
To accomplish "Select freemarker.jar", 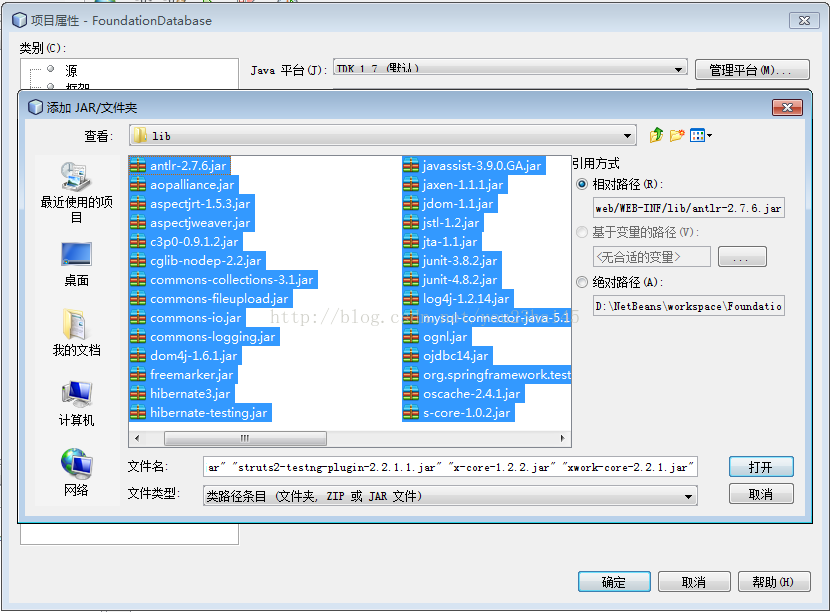I will coord(183,375).
